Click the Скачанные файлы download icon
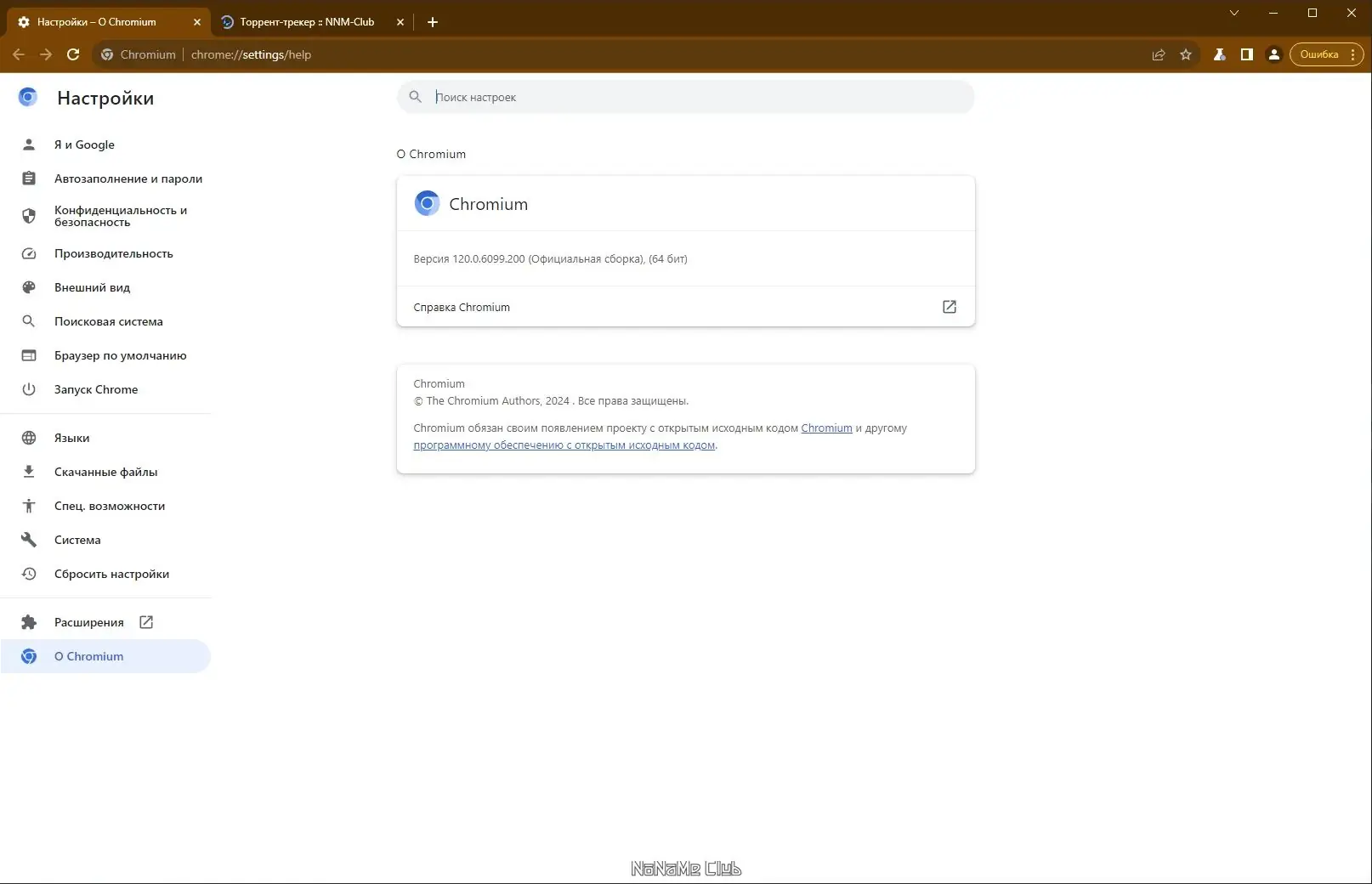 click(x=29, y=472)
